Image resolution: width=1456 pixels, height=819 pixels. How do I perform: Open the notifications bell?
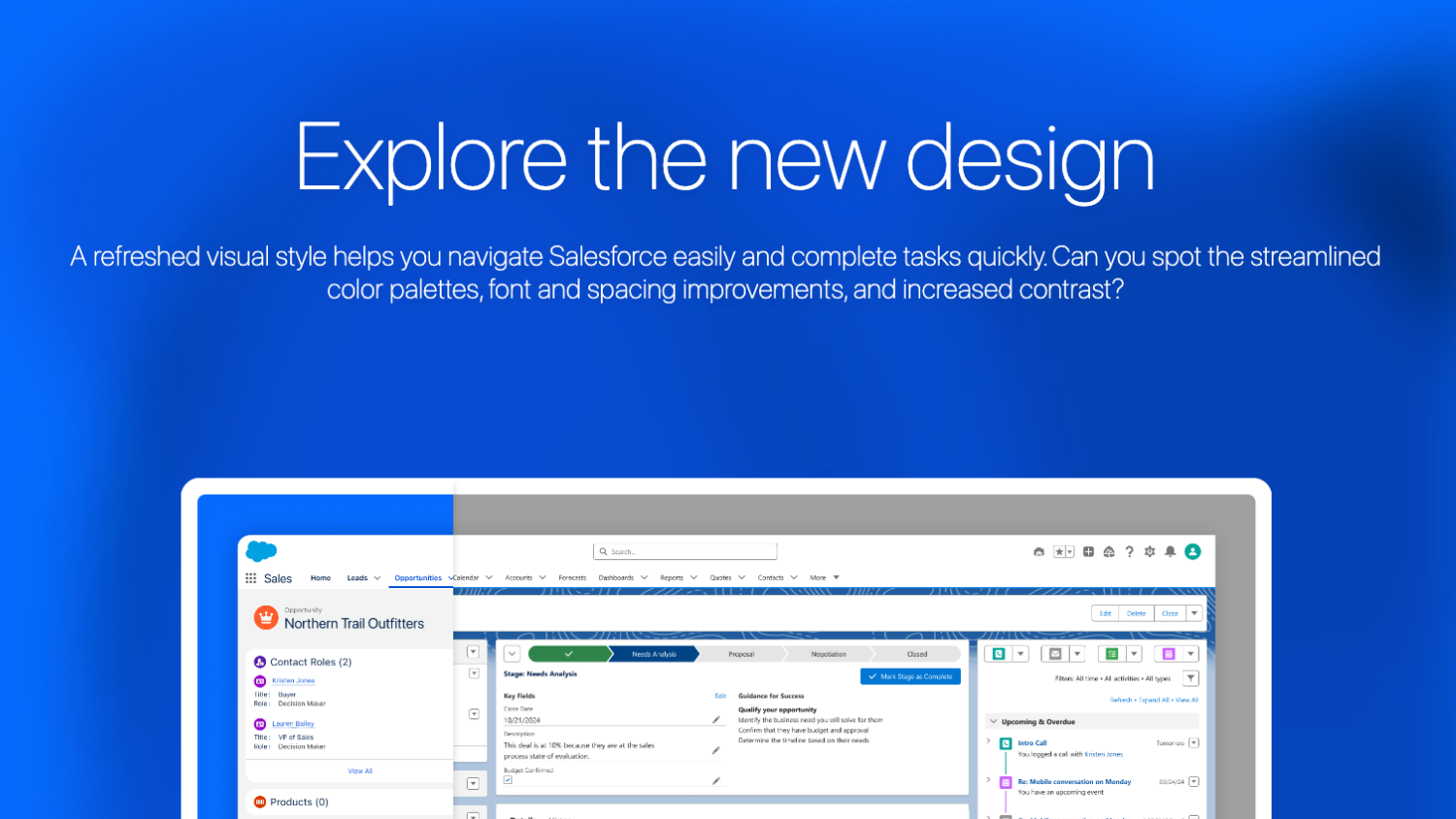tap(1171, 551)
